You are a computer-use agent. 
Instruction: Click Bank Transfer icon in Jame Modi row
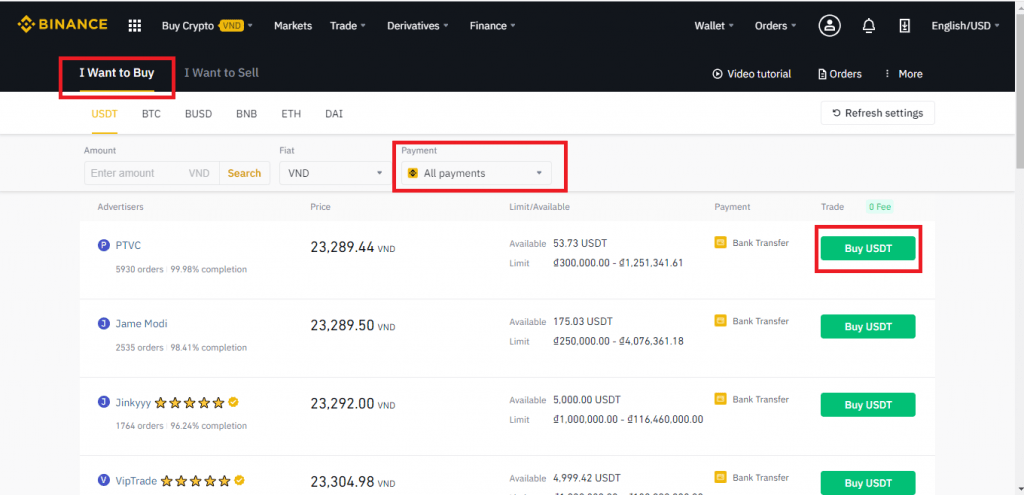[x=720, y=321]
